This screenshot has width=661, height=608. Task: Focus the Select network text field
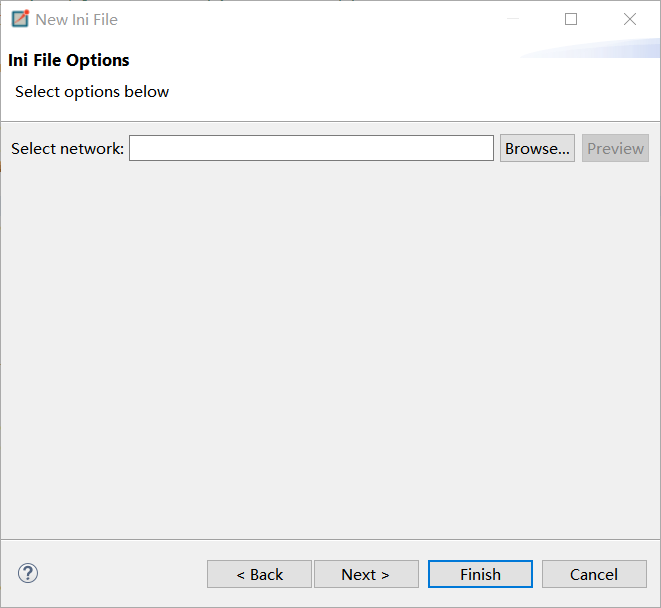pos(311,148)
